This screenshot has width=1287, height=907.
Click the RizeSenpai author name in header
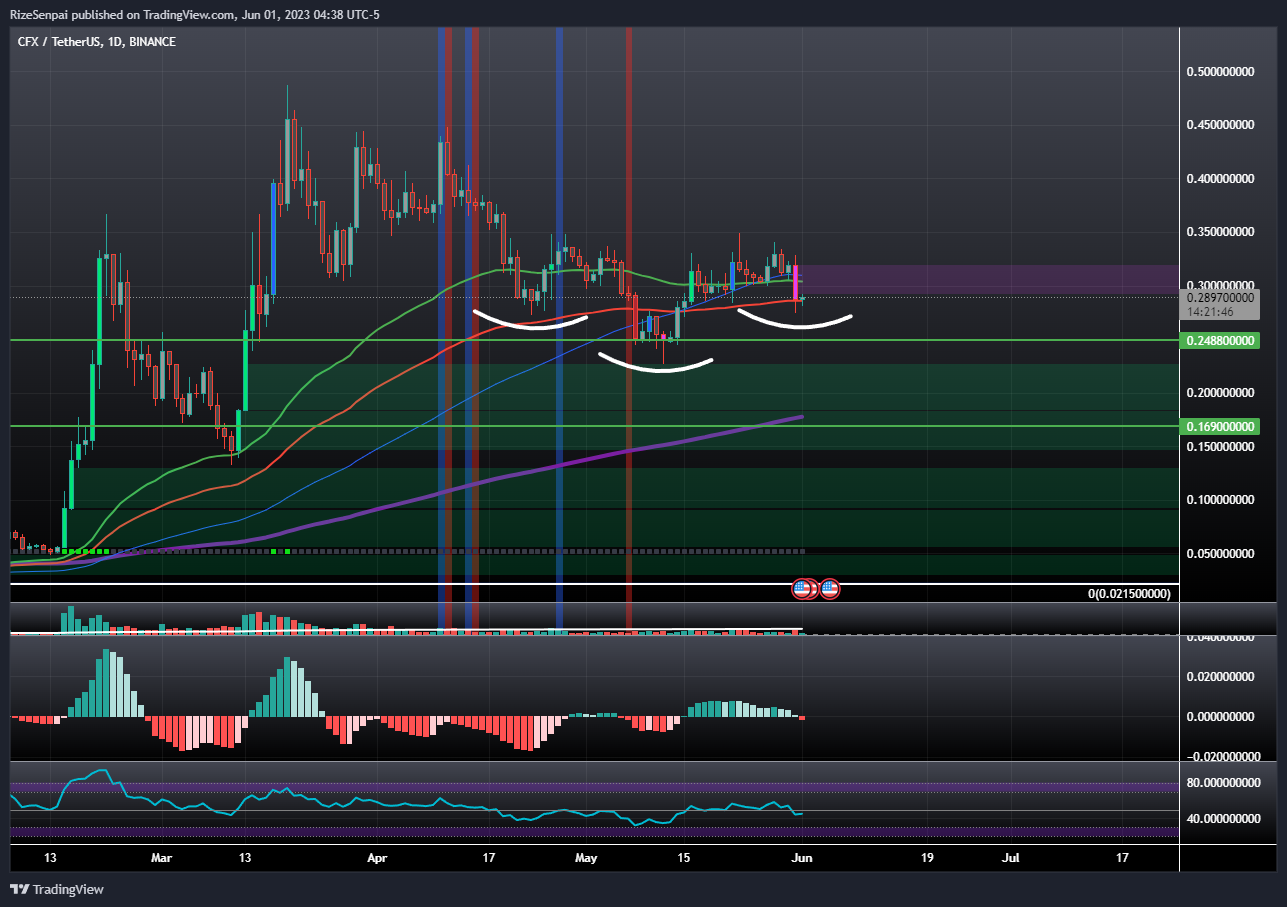pyautogui.click(x=36, y=14)
